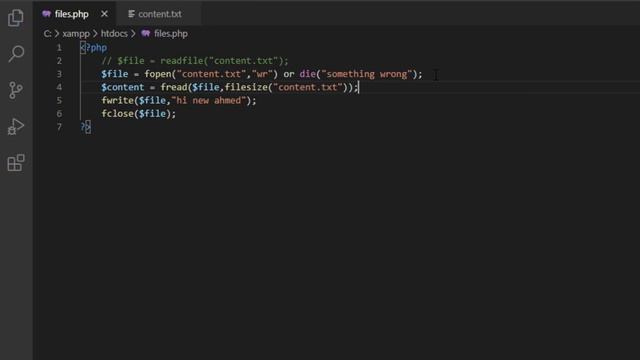This screenshot has width=640, height=360.
Task: Click the htdocs breadcrumb segment
Action: [114, 33]
